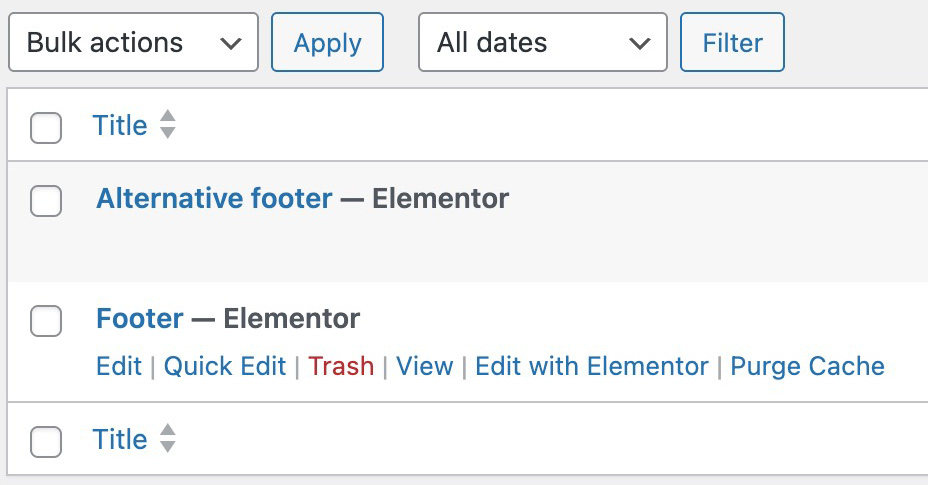The width and height of the screenshot is (928, 485).
Task: Move Footer to Trash
Action: (x=341, y=367)
